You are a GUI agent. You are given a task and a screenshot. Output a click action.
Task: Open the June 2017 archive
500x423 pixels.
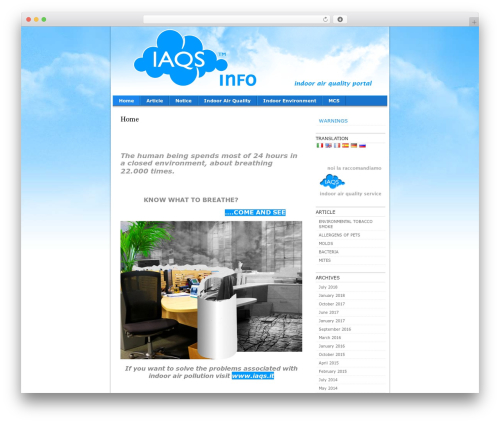pos(329,312)
